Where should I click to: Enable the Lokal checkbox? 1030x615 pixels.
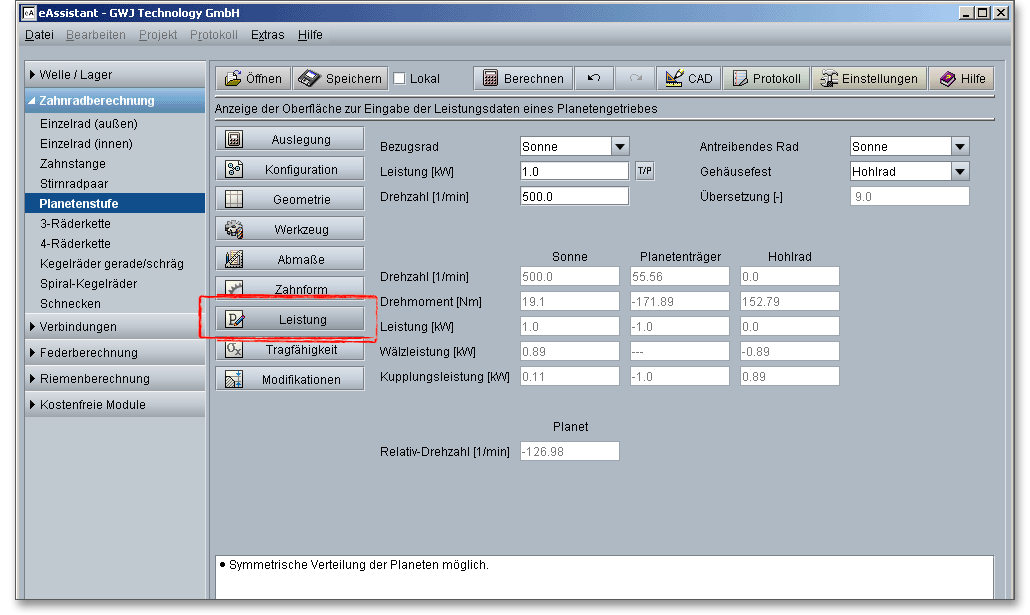pyautogui.click(x=400, y=79)
